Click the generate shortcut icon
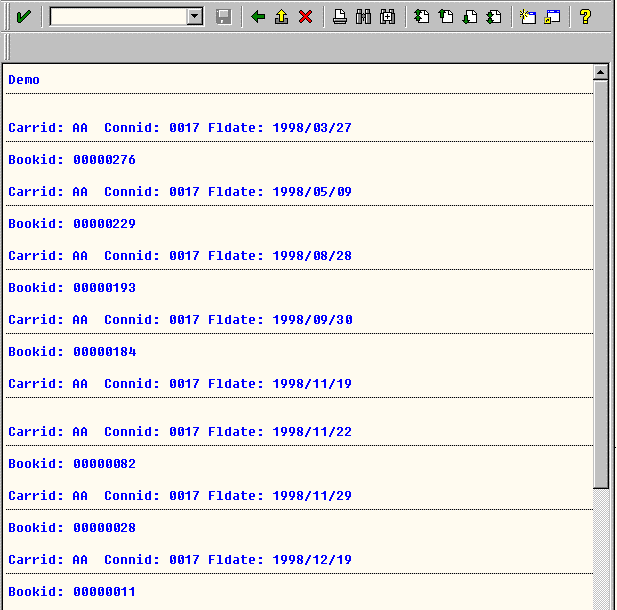The image size is (617, 610). pyautogui.click(x=552, y=17)
